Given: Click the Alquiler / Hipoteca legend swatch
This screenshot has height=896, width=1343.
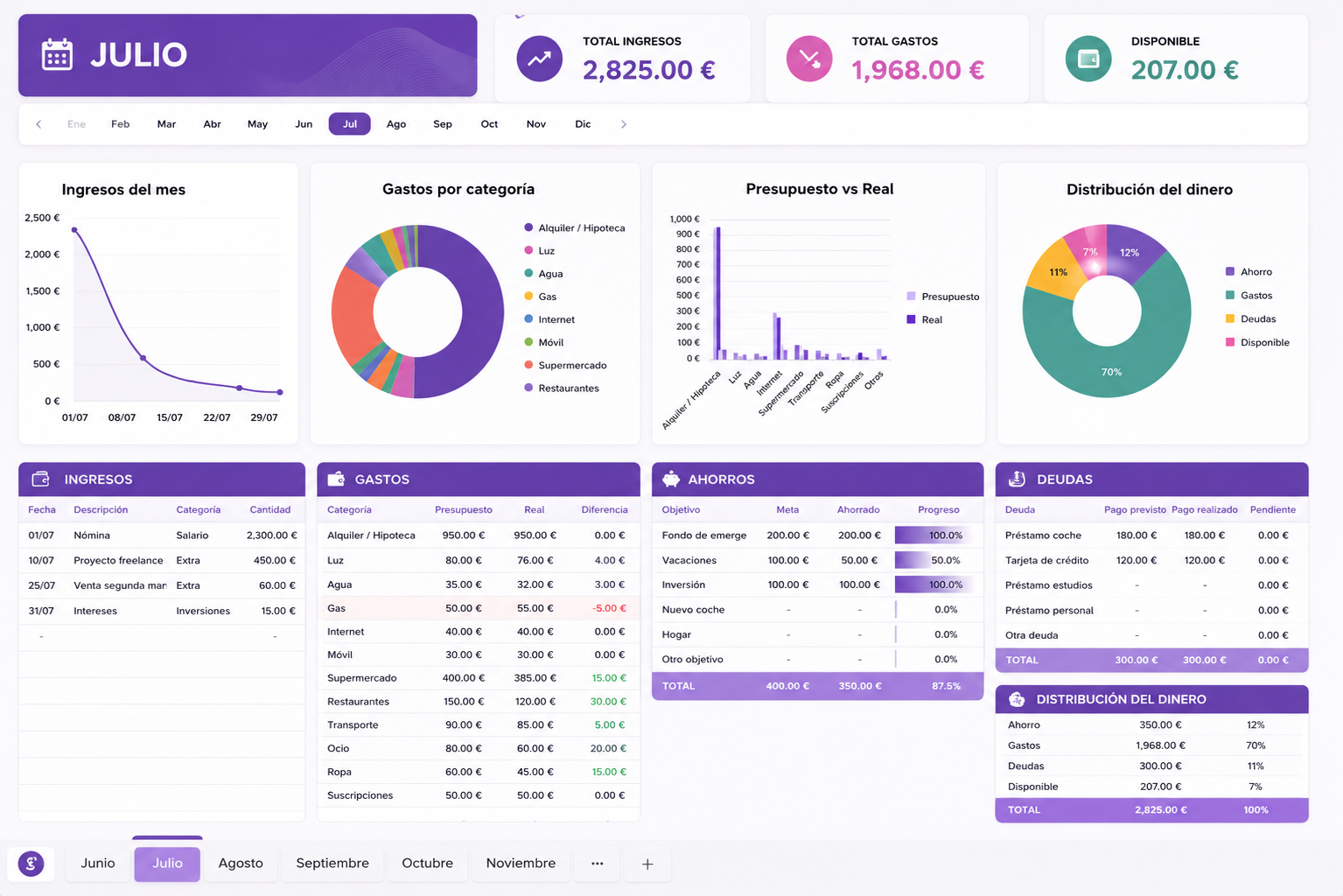Looking at the screenshot, I should (528, 227).
